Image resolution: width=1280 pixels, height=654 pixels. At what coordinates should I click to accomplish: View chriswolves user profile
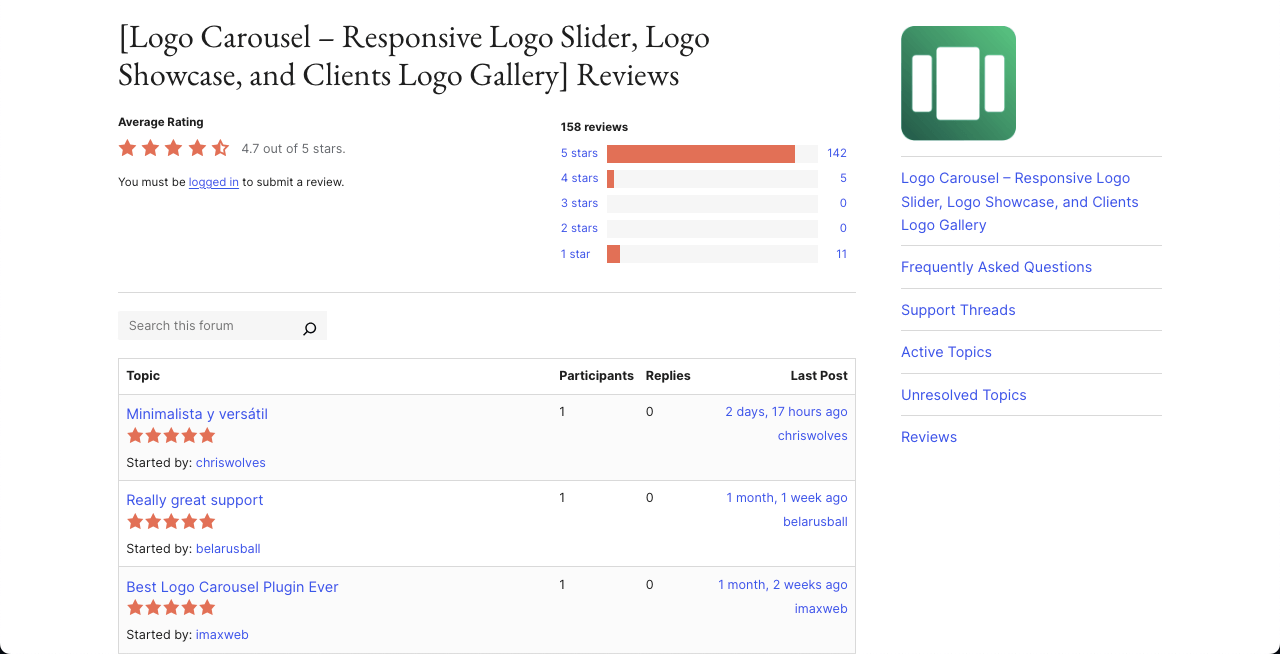click(230, 462)
